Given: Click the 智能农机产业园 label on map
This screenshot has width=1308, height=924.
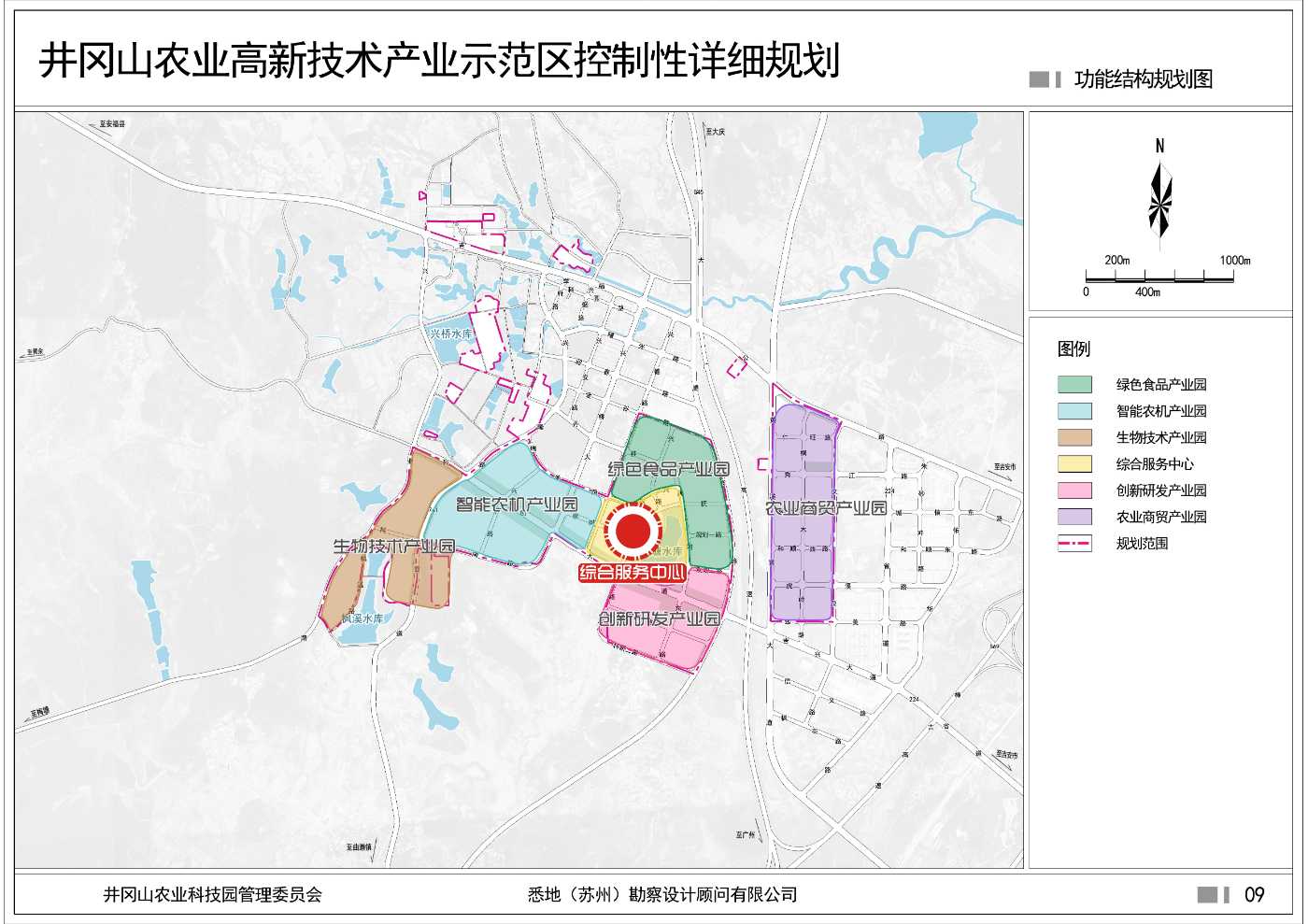Looking at the screenshot, I should (516, 505).
